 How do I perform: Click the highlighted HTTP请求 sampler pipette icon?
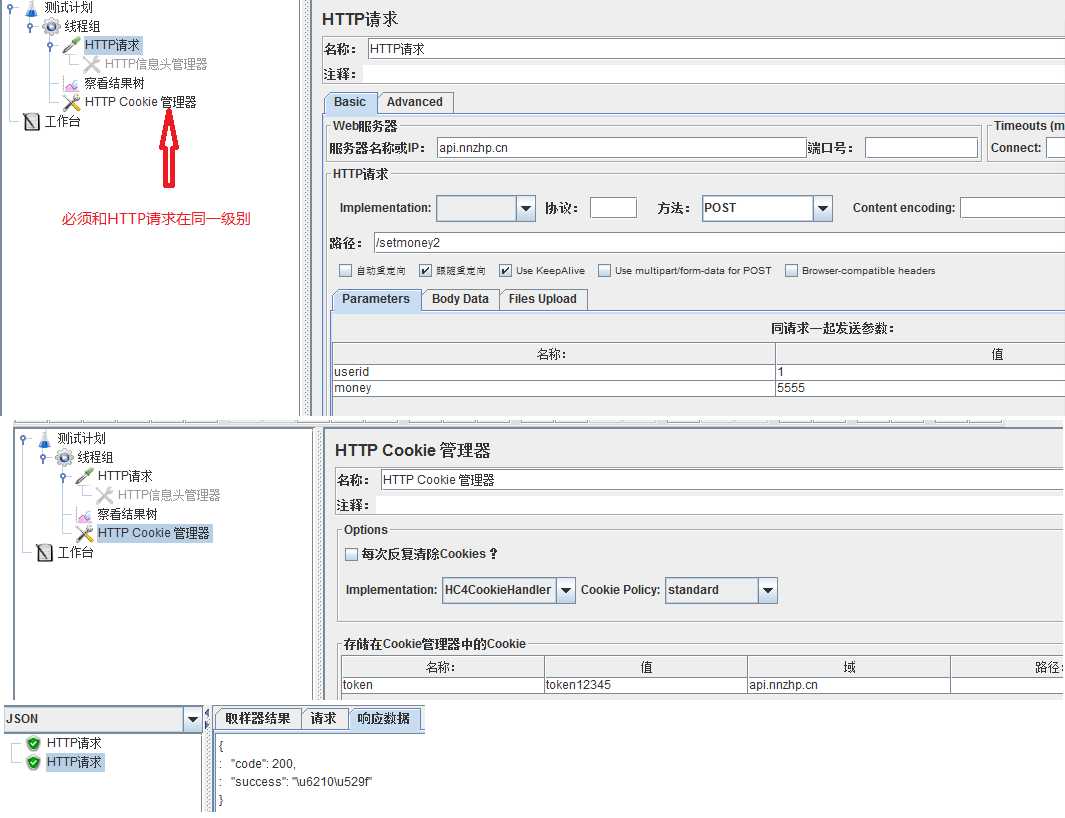click(71, 46)
